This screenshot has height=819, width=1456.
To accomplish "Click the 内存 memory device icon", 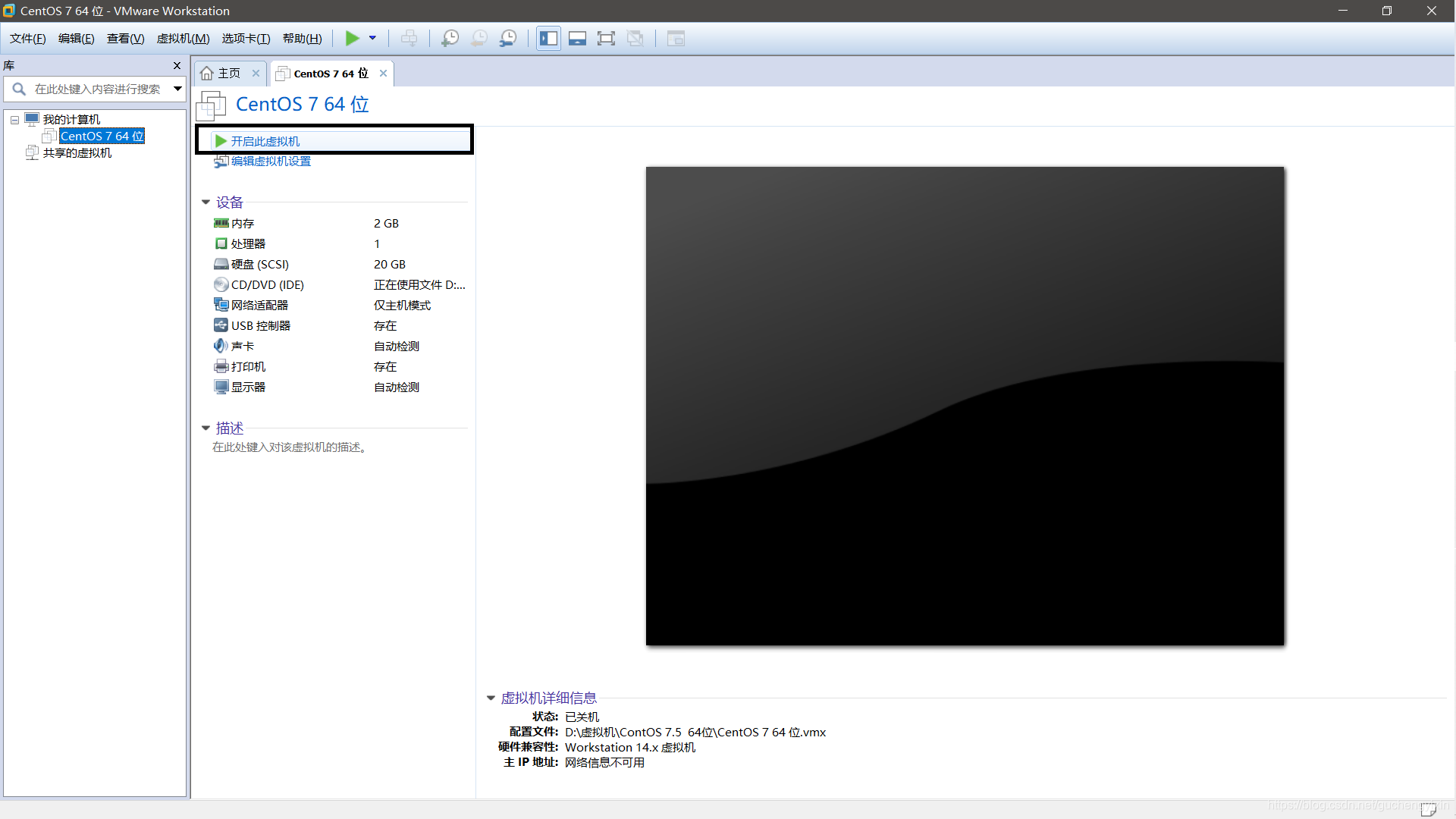I will (221, 223).
